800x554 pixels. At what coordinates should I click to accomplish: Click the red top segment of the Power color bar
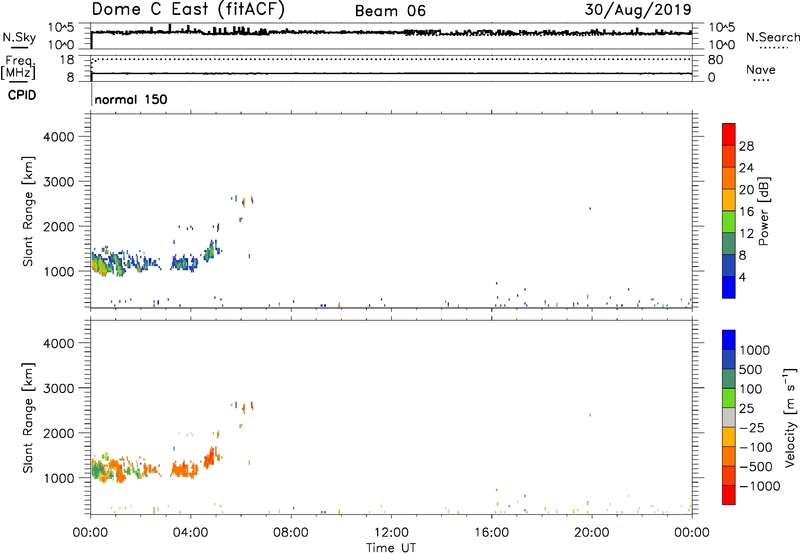click(x=729, y=134)
